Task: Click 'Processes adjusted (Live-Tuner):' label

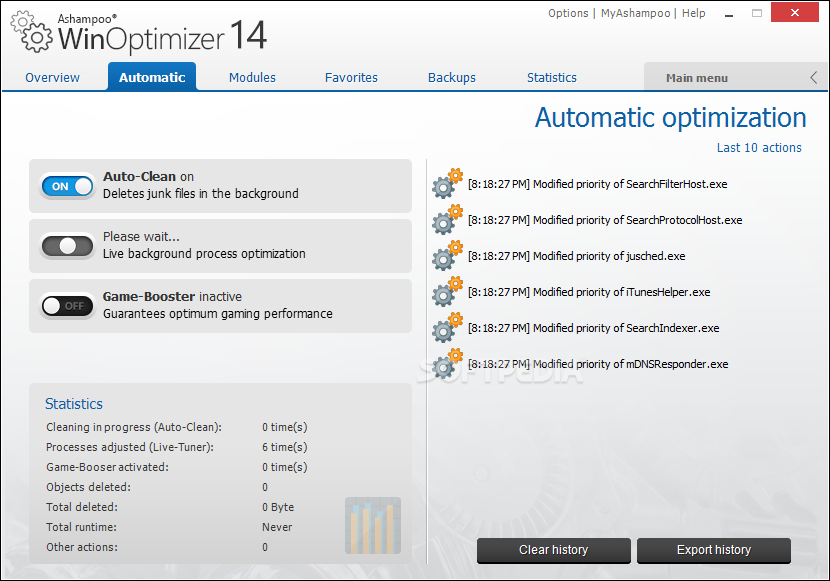Action: point(130,447)
